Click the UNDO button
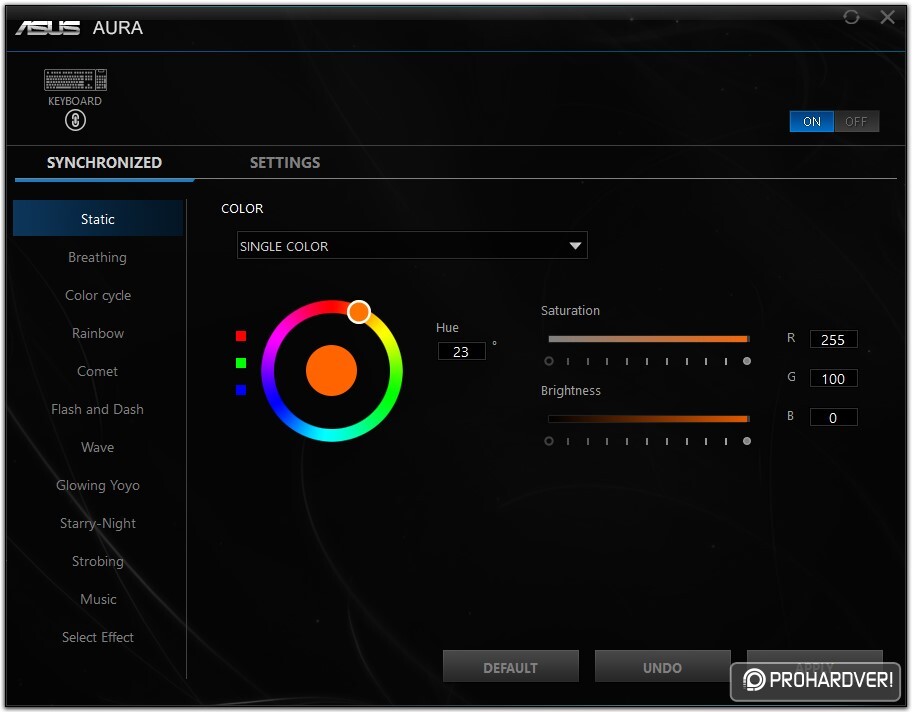The height and width of the screenshot is (712, 912). [x=662, y=667]
